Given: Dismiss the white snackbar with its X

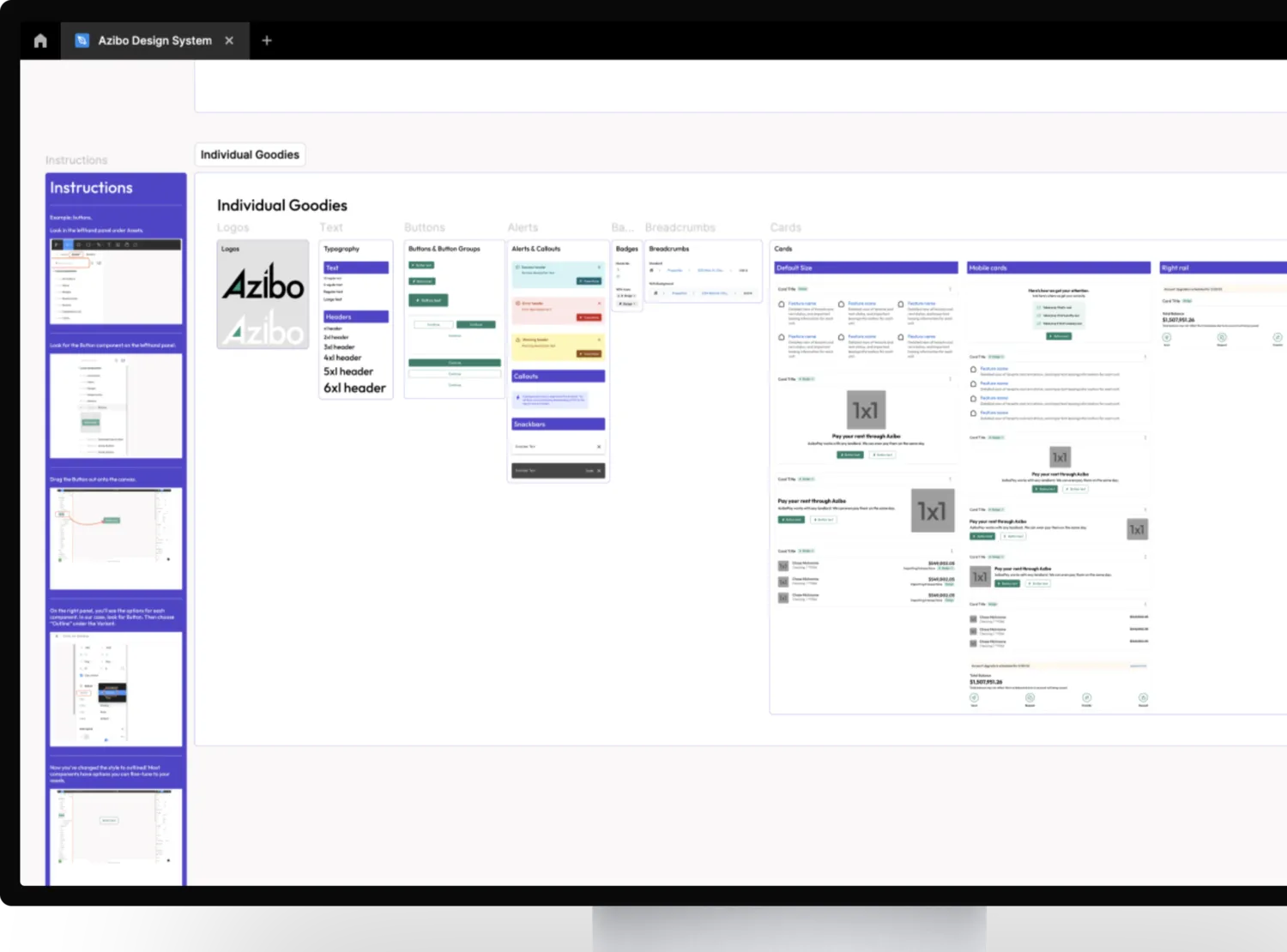Looking at the screenshot, I should pyautogui.click(x=599, y=447).
